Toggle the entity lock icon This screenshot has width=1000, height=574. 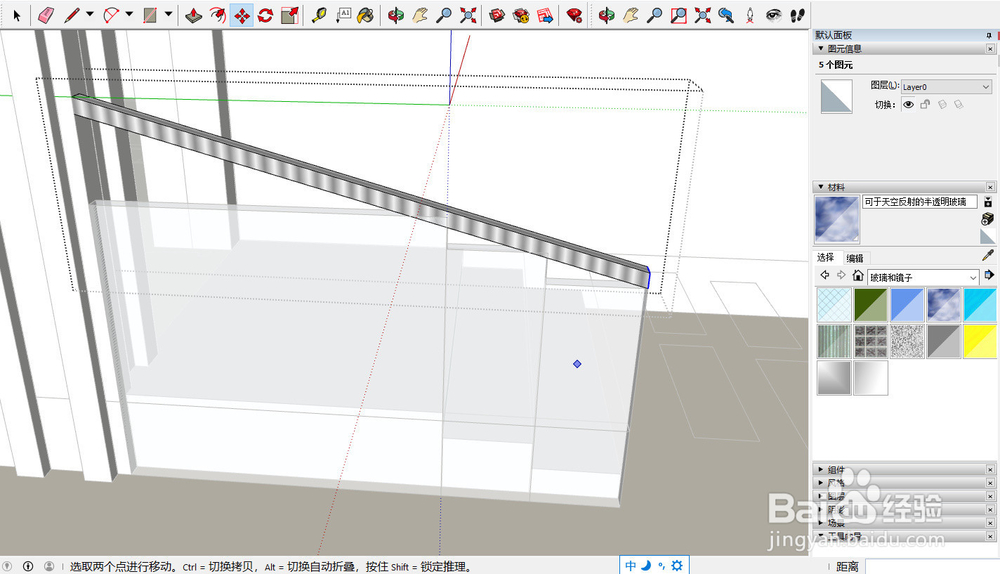(925, 105)
